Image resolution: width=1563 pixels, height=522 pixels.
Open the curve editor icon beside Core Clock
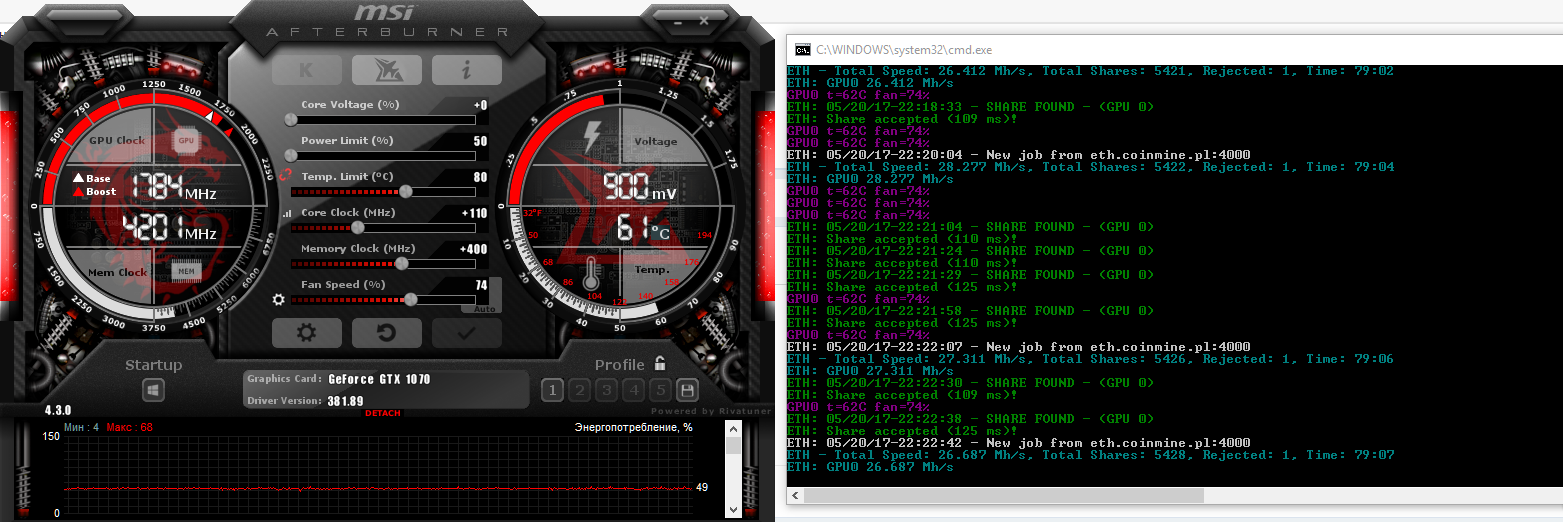click(x=289, y=213)
